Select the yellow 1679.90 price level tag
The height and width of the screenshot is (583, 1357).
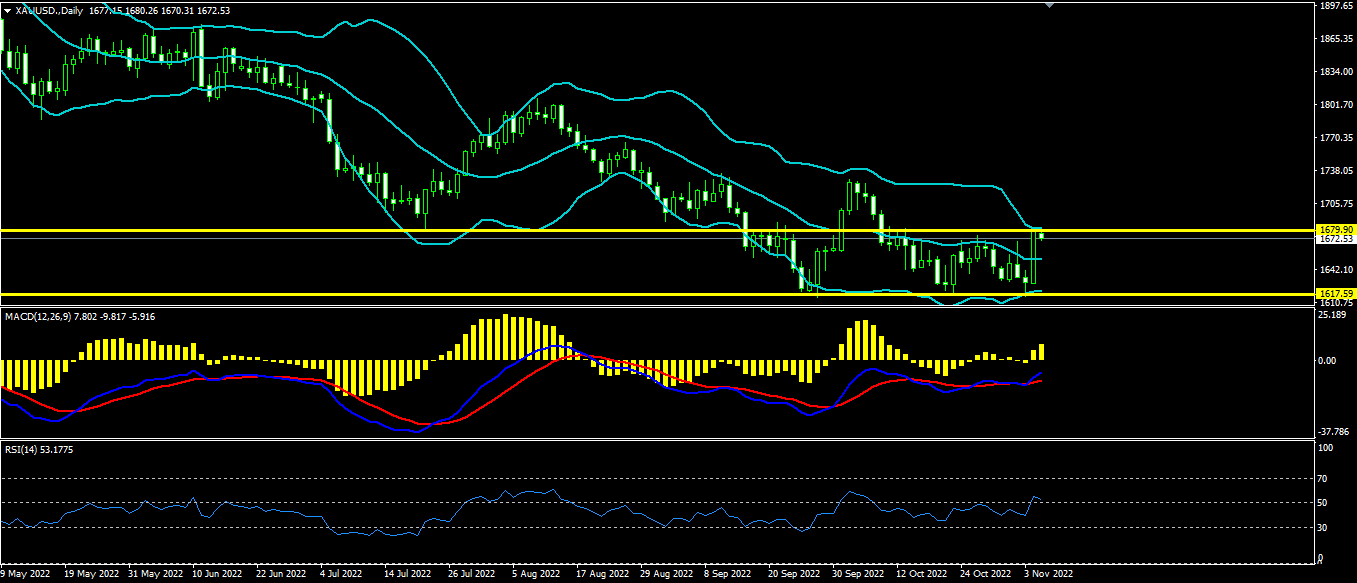pos(1335,230)
